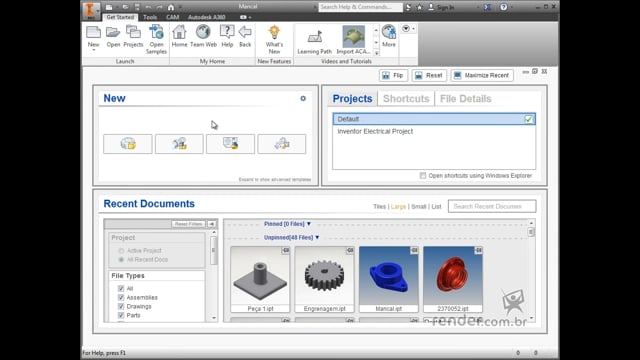The height and width of the screenshot is (360, 640).
Task: Click Reset Filters button
Action: [x=188, y=224]
